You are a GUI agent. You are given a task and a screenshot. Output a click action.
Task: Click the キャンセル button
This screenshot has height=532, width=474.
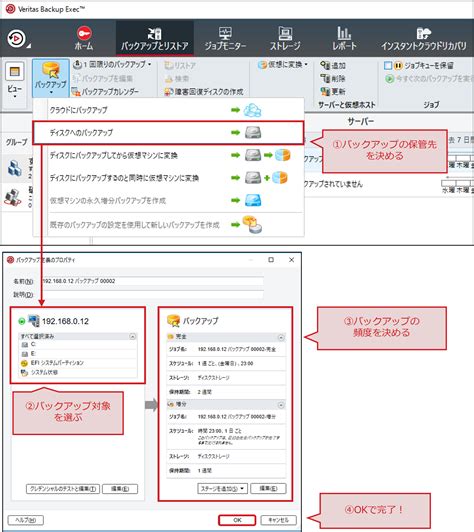tap(279, 520)
